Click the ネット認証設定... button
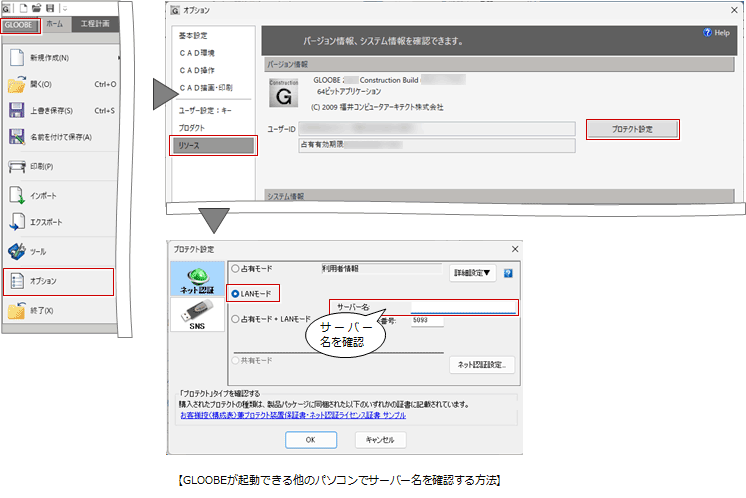 click(x=482, y=365)
